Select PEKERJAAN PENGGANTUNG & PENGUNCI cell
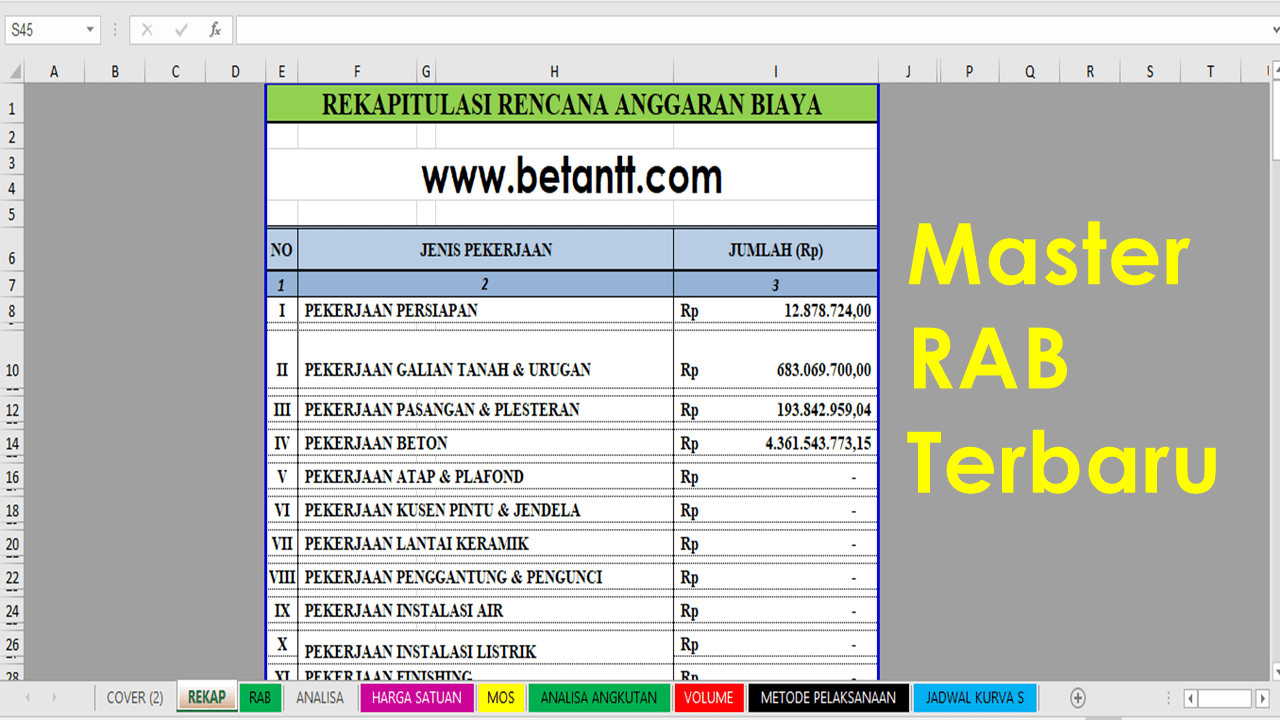The width and height of the screenshot is (1280, 720). pos(485,577)
